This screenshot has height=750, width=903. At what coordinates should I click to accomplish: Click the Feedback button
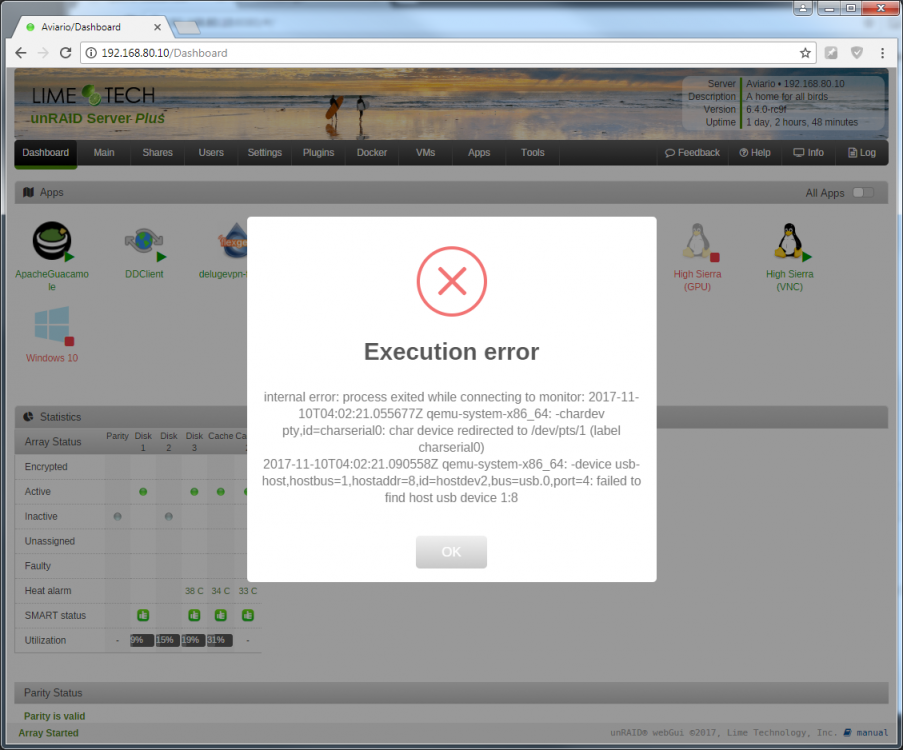[x=692, y=153]
